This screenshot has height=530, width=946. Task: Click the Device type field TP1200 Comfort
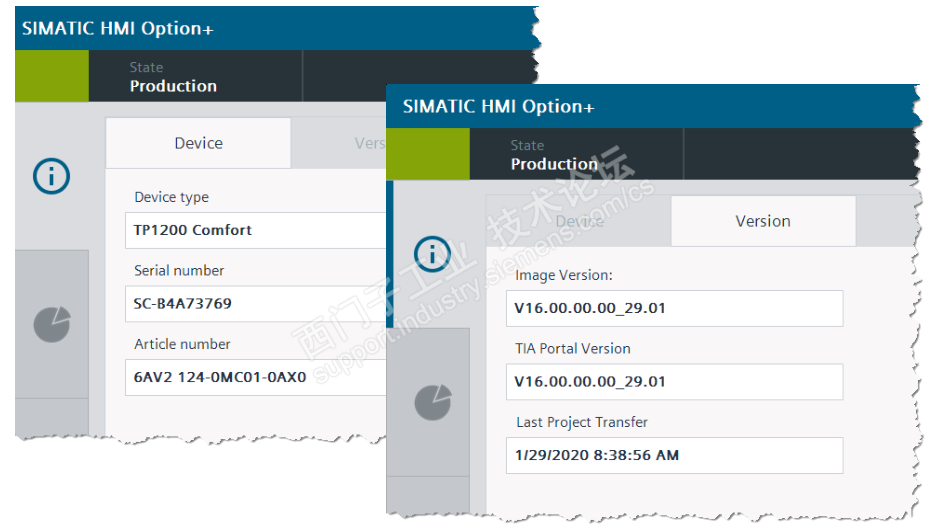click(255, 230)
